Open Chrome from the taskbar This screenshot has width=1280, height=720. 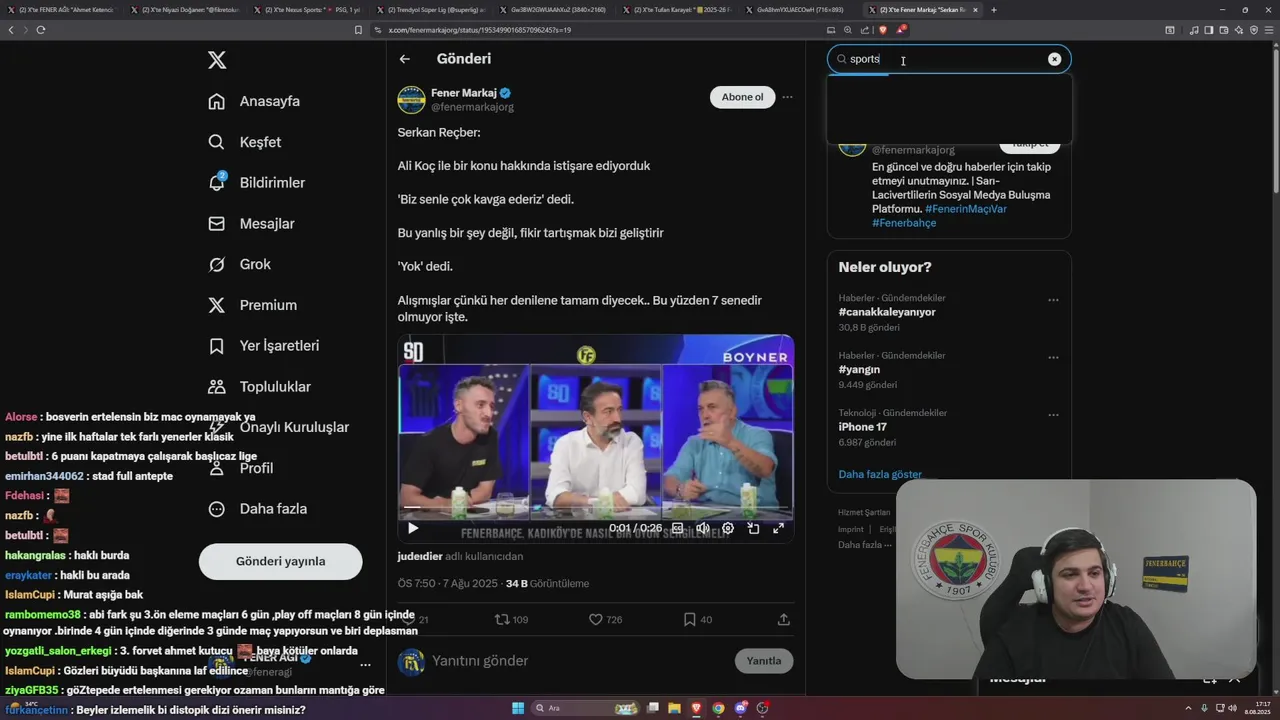pyautogui.click(x=718, y=708)
